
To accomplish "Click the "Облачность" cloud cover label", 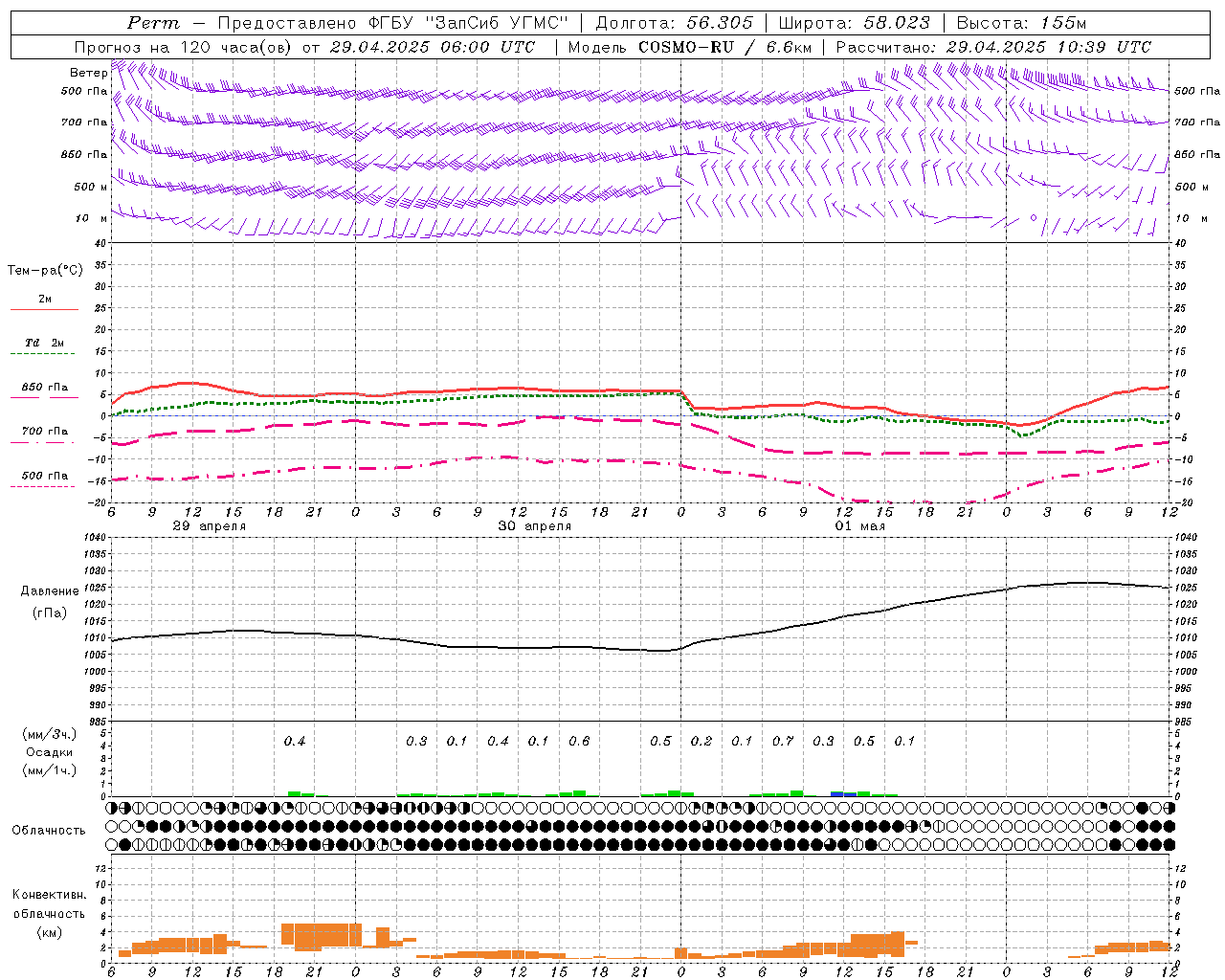I will tap(49, 831).
